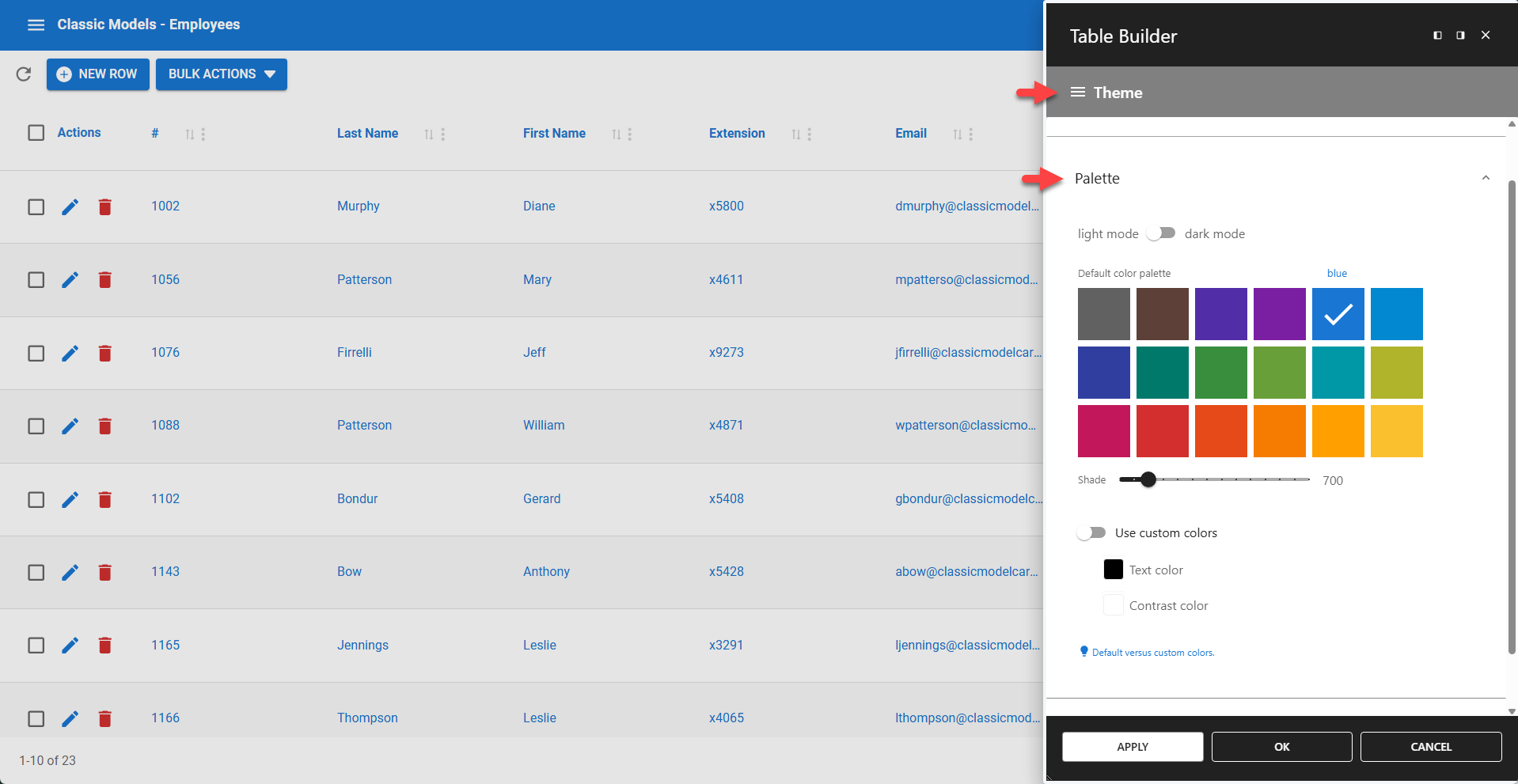Screen dimensions: 1518x784
Task: Open the Theme section menu icon
Action: click(1077, 92)
